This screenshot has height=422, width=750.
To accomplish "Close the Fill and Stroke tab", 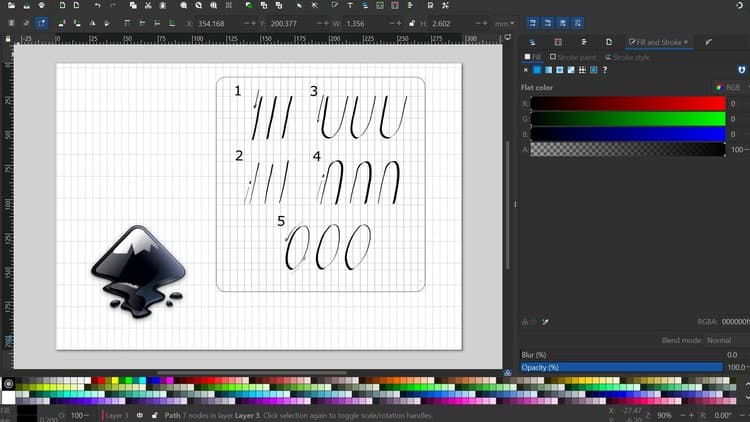I will (x=686, y=42).
